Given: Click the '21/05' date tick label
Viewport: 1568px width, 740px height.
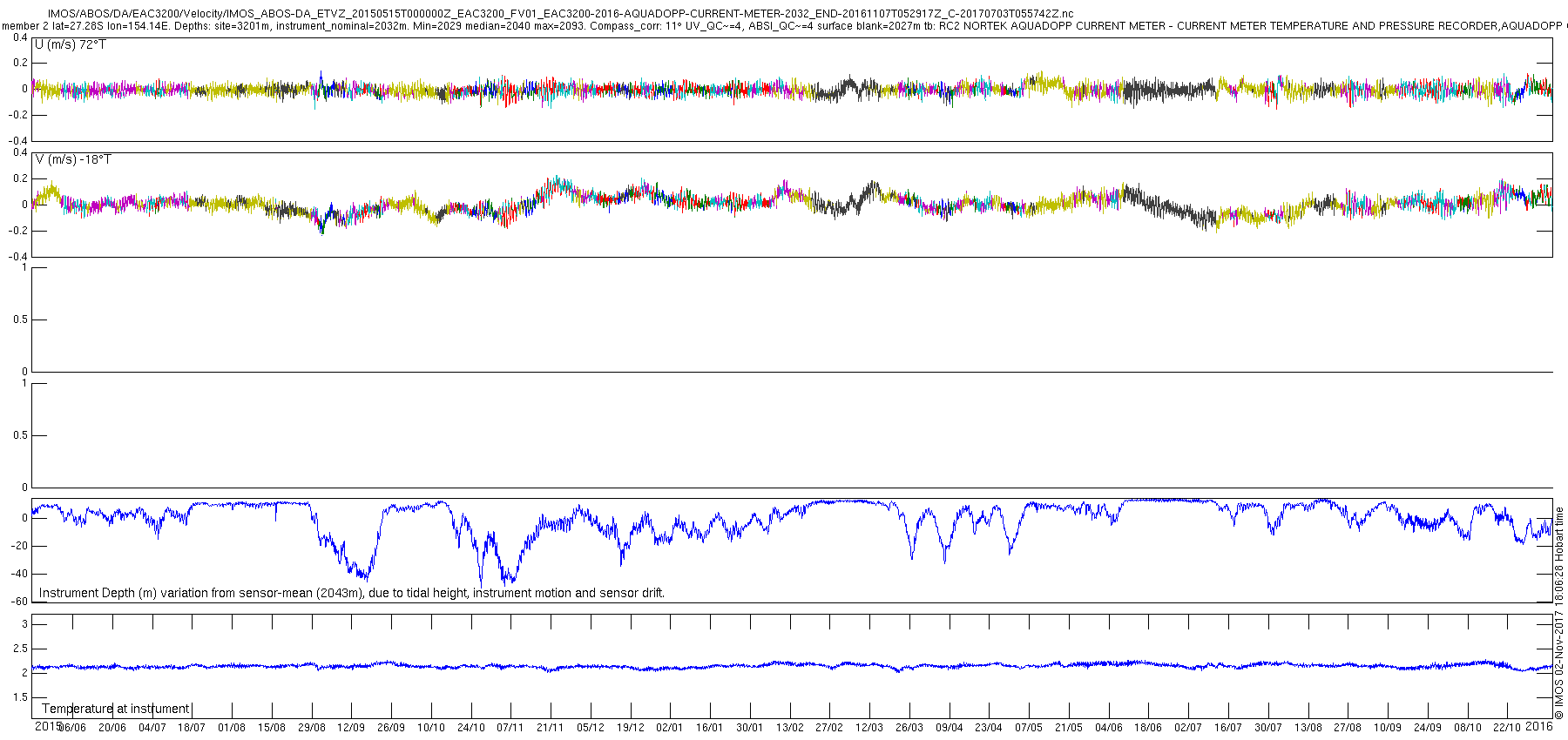Looking at the screenshot, I should [x=1069, y=728].
